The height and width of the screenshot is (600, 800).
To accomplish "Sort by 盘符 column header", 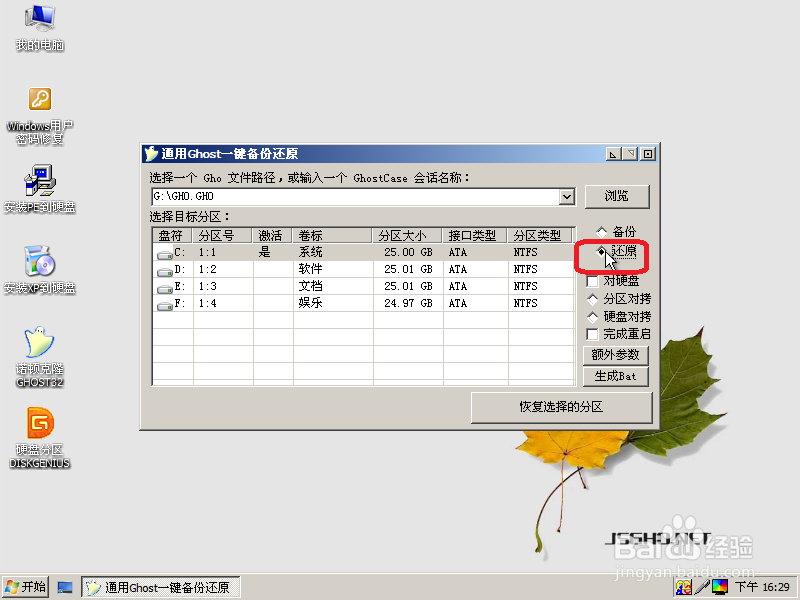I will pyautogui.click(x=172, y=235).
